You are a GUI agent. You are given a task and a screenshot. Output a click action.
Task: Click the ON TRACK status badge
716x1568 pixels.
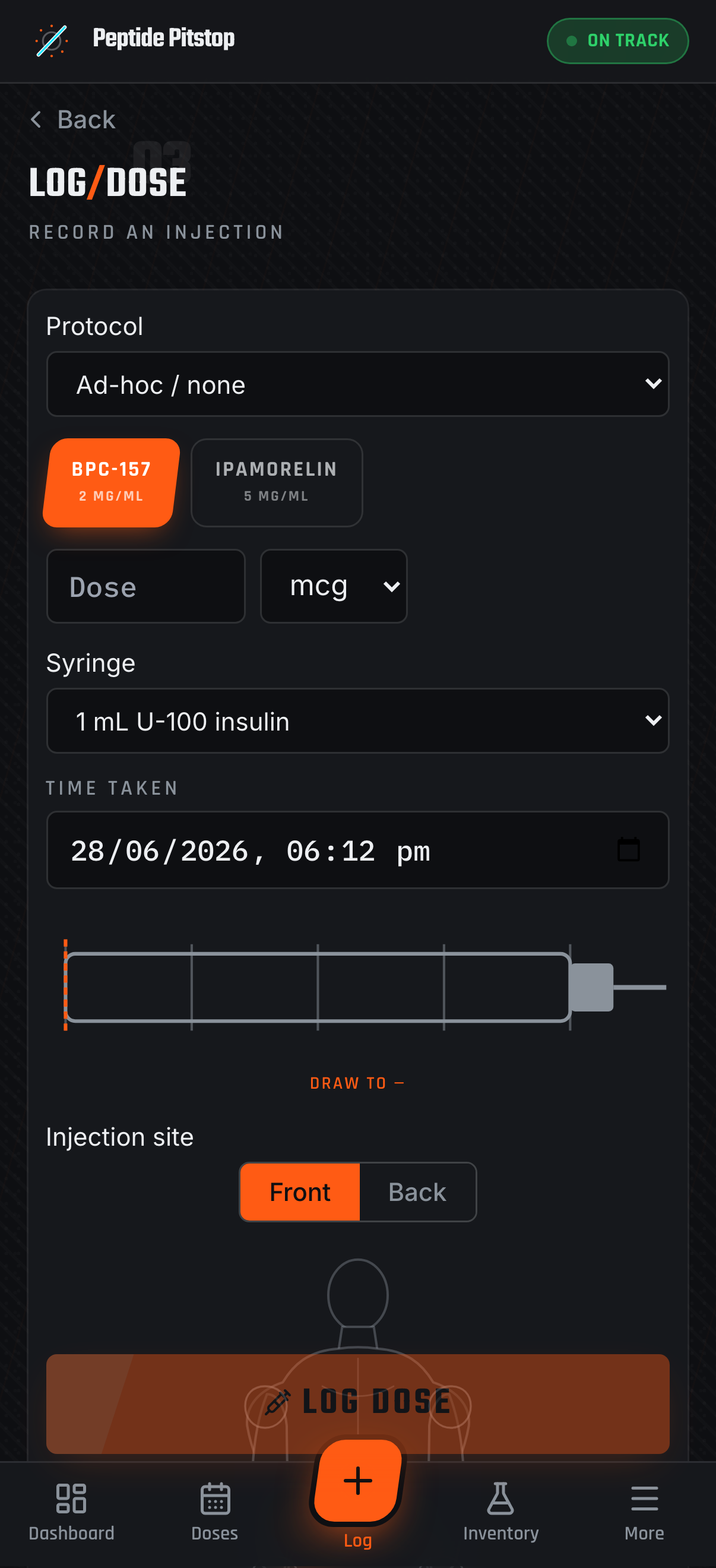click(x=617, y=41)
